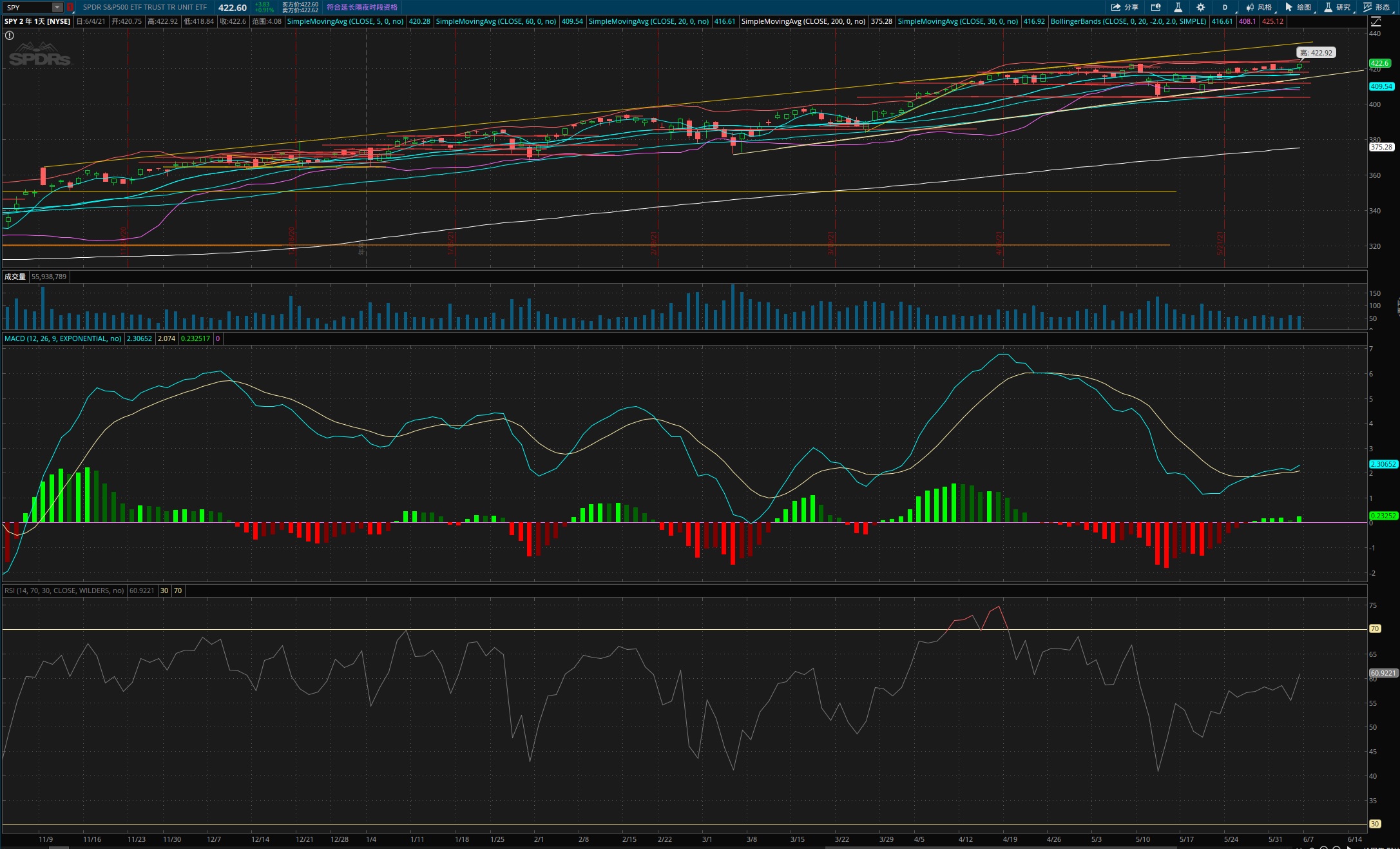Toggle the axis scale icon above the price axis

pyautogui.click(x=1376, y=21)
